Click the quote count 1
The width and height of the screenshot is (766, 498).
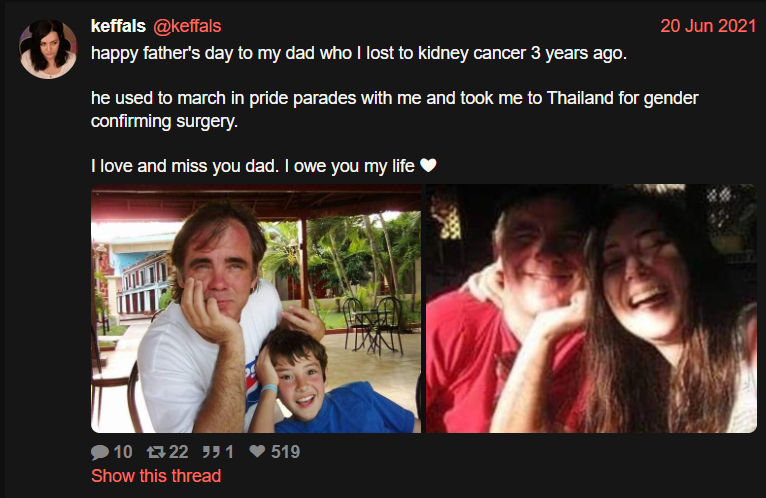click(229, 452)
